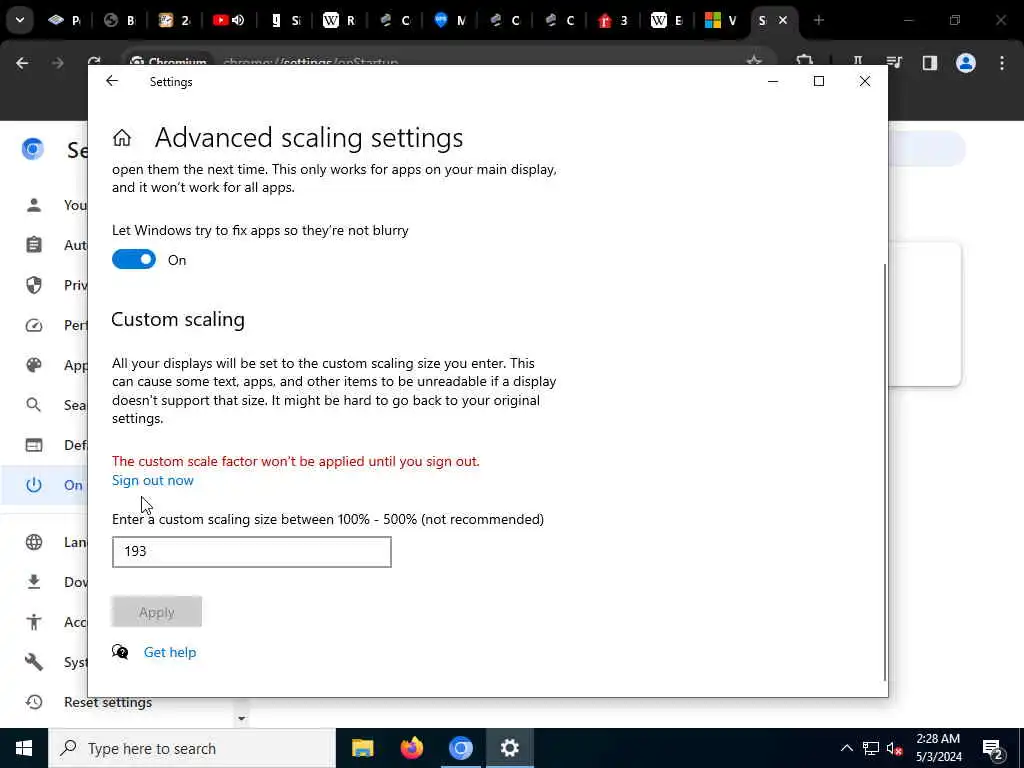Open the Chrome media control icon

[x=894, y=63]
